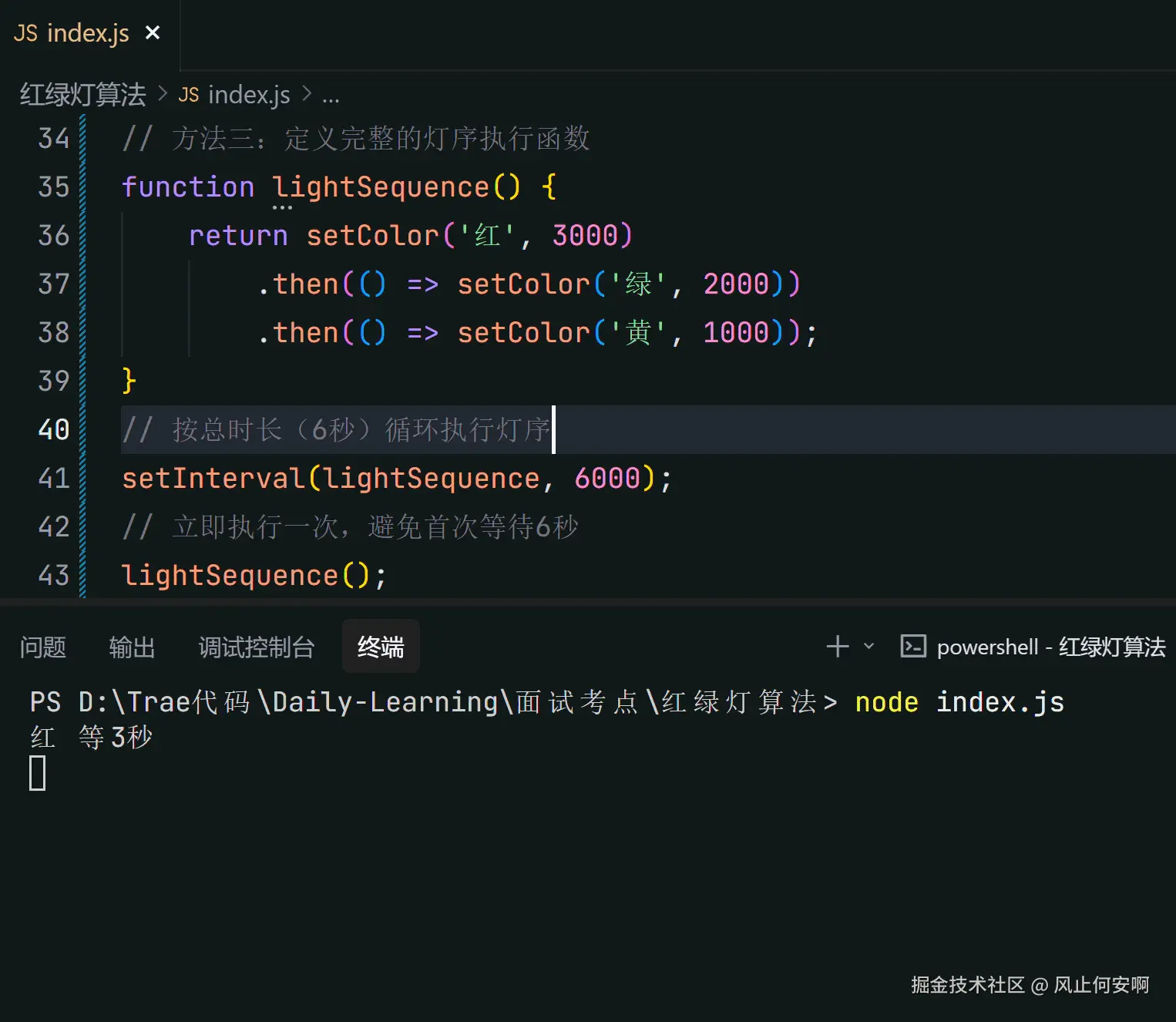Click the lightSequence() call on line 43
This screenshot has height=1022, width=1176.
coord(254,576)
